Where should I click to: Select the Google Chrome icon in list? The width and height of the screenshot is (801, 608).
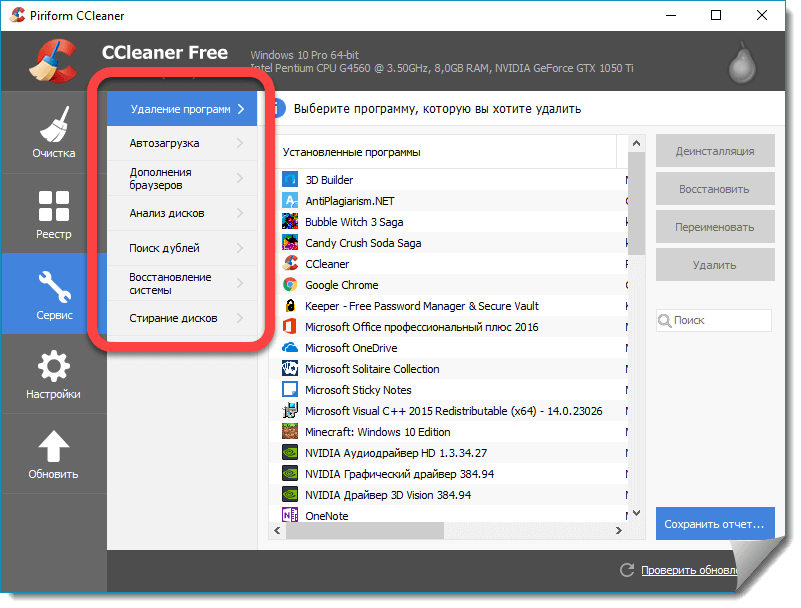pyautogui.click(x=290, y=285)
